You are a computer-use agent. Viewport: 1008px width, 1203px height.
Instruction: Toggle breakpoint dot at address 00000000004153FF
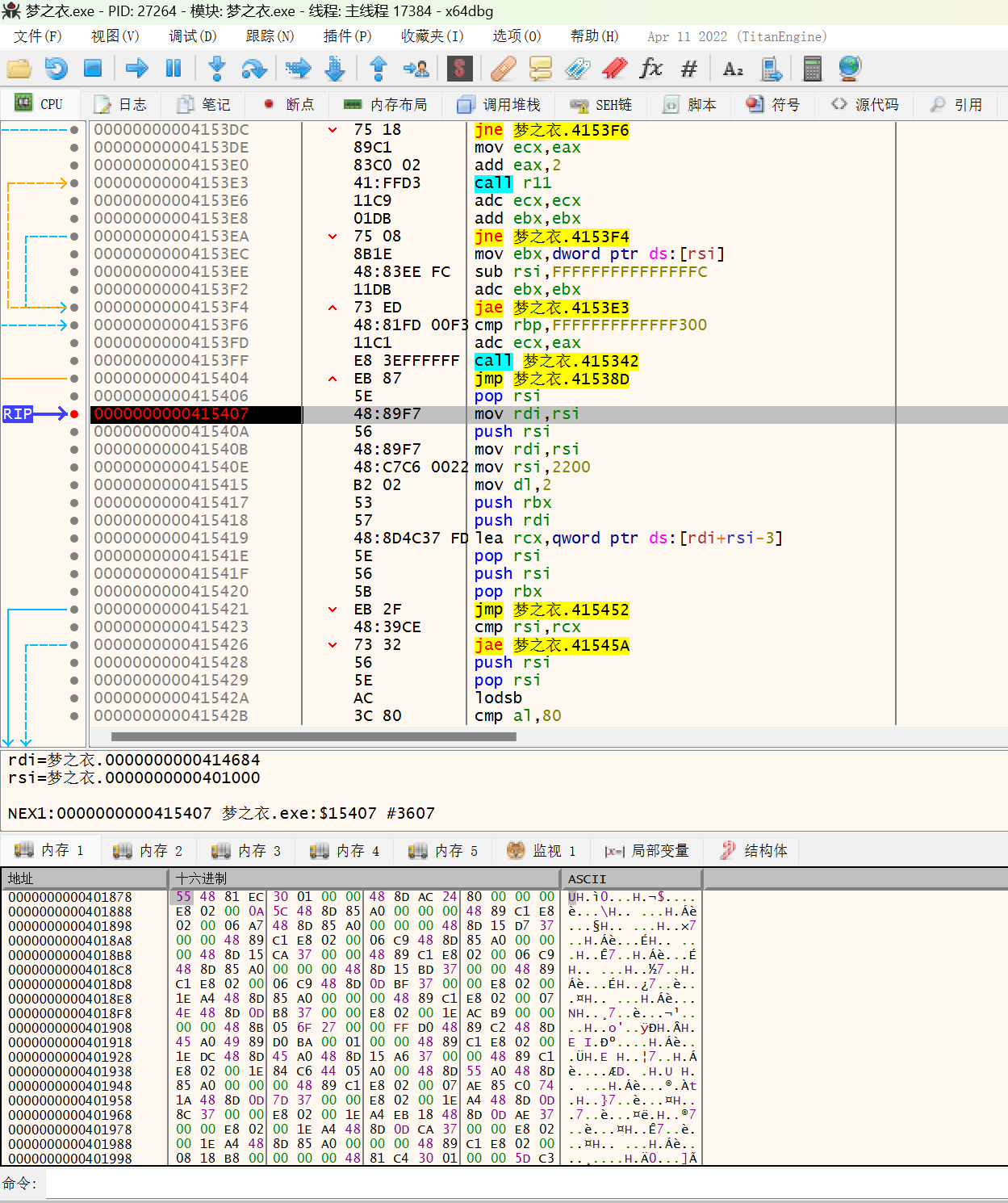click(x=74, y=361)
